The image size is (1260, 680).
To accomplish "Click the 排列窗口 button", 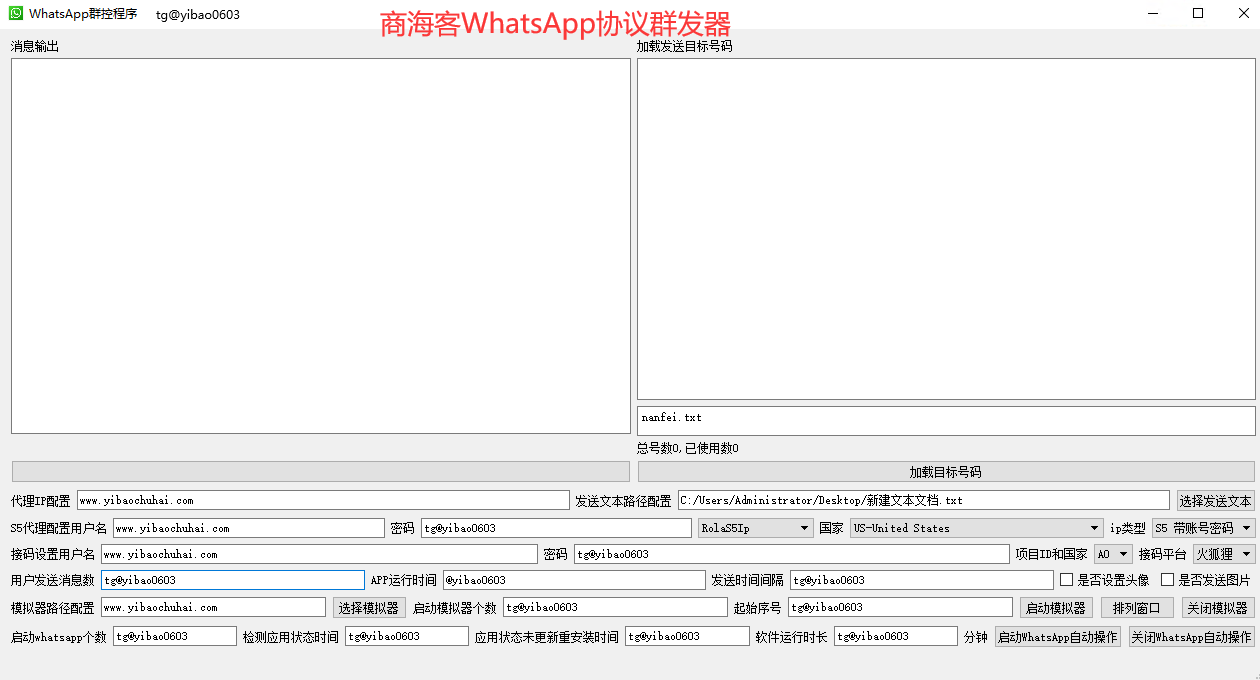I will click(1136, 608).
